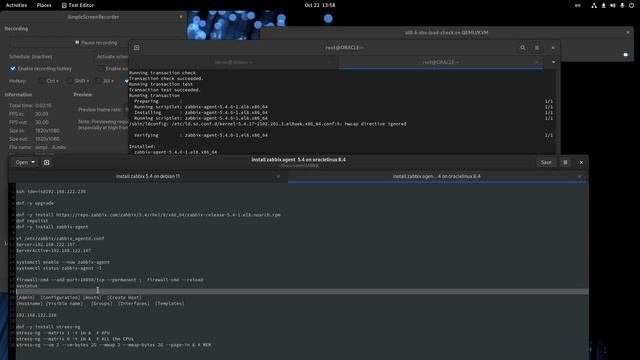Switch to the 'install zabbix 5.4 on debian 11' tab

(148, 176)
